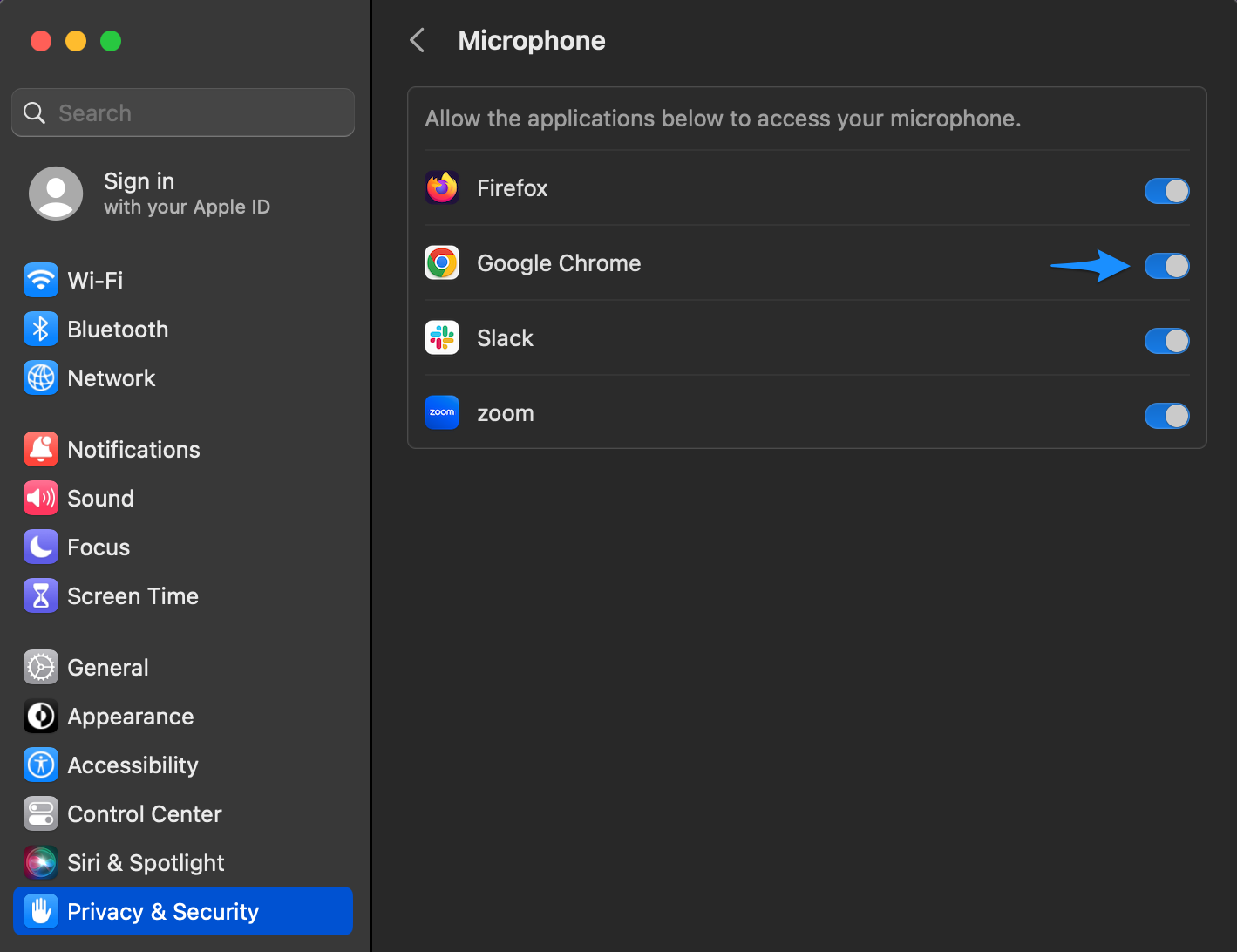Image resolution: width=1237 pixels, height=952 pixels.
Task: Disable microphone access for Firefox
Action: point(1166,191)
